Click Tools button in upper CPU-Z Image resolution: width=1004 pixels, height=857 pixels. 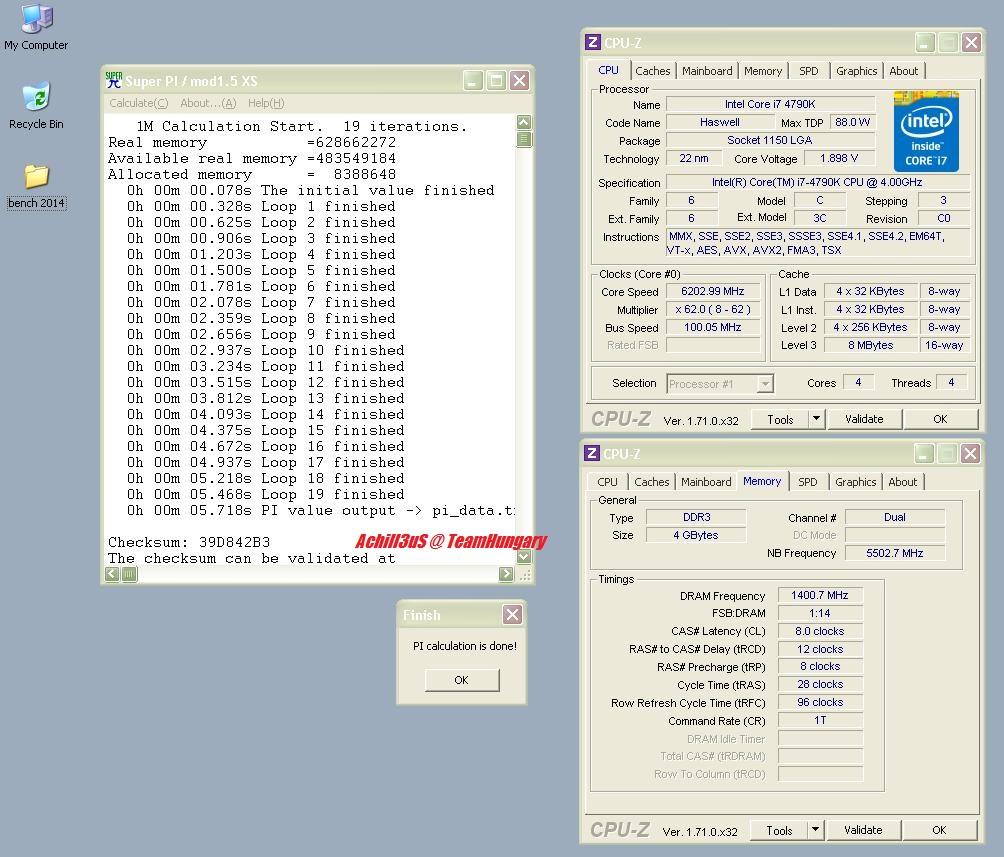pos(780,420)
